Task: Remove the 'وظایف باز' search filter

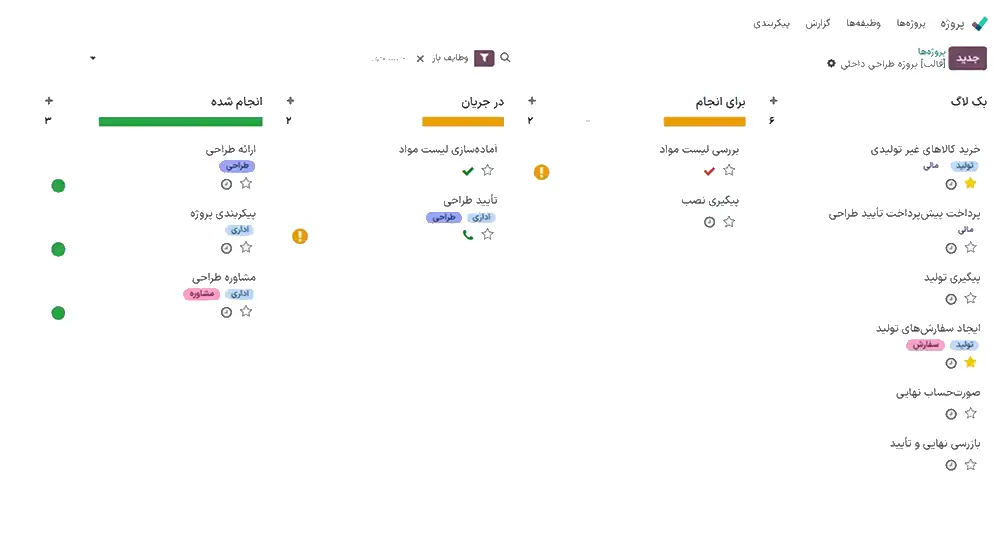Action: coord(420,58)
